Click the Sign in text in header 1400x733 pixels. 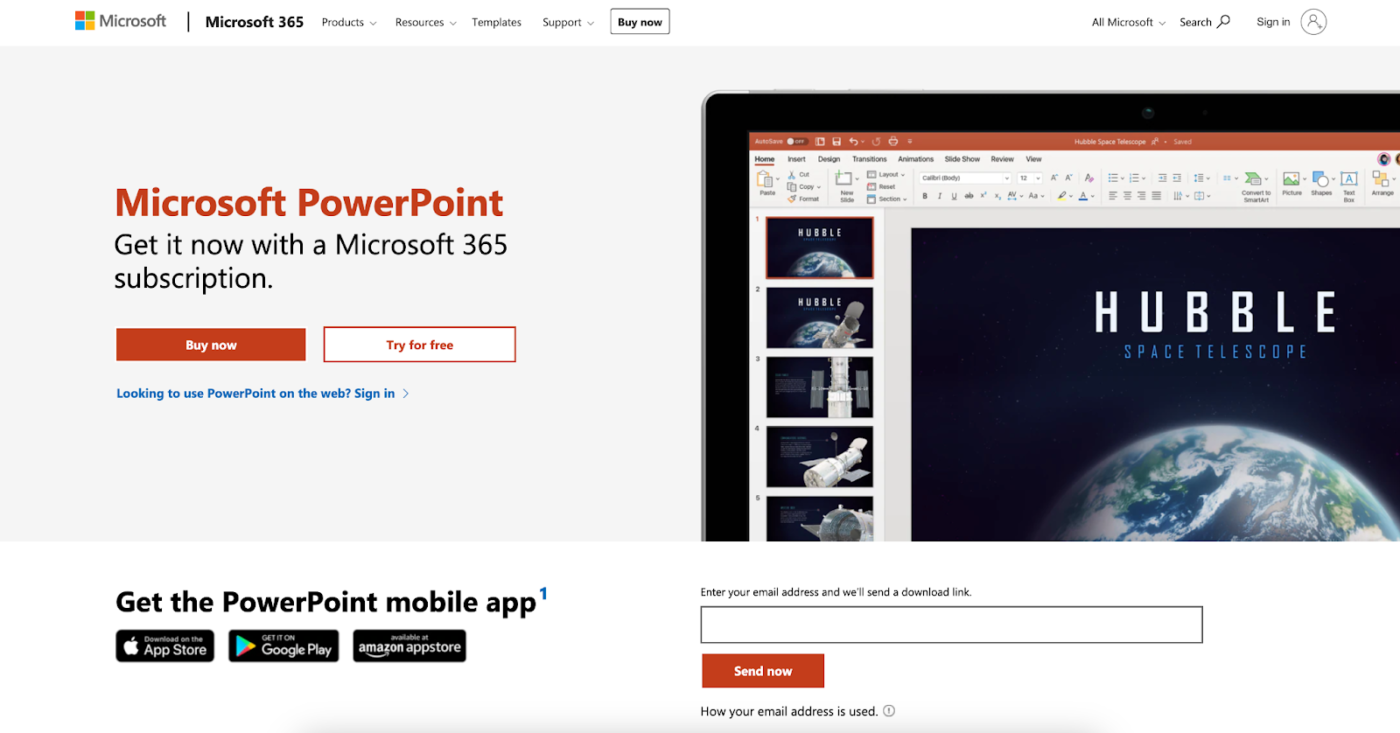(1273, 22)
